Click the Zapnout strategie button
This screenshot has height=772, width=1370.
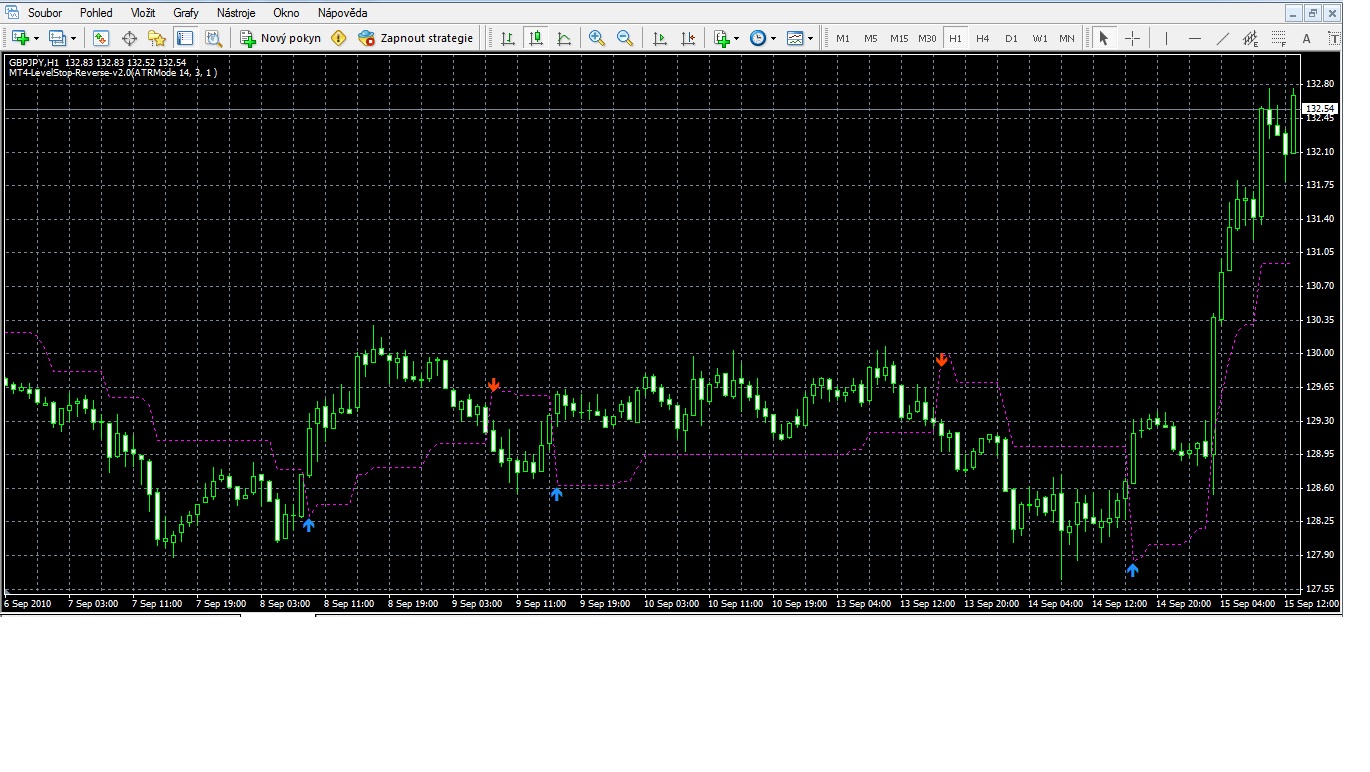(416, 38)
